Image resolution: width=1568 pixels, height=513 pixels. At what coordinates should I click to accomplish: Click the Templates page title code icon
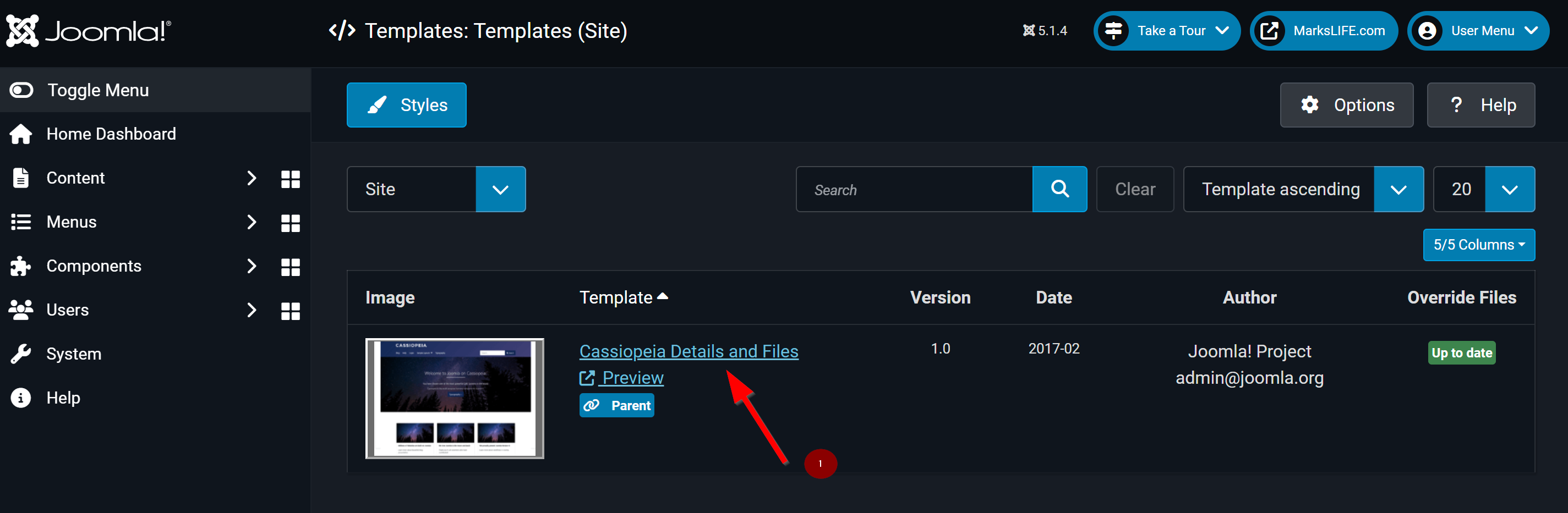[x=342, y=30]
